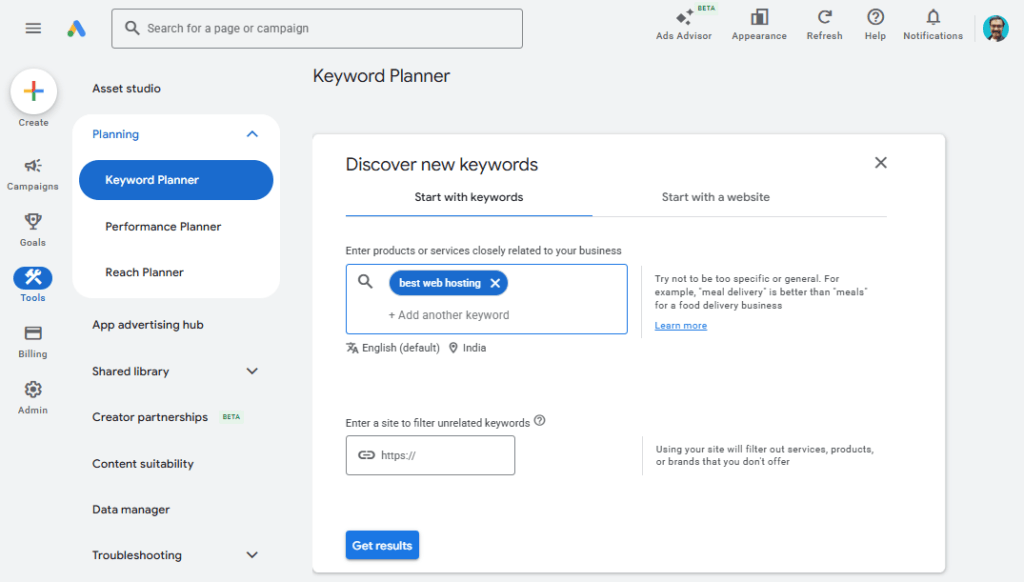Click help icon beside site filter label
The image size is (1024, 582).
(x=539, y=421)
